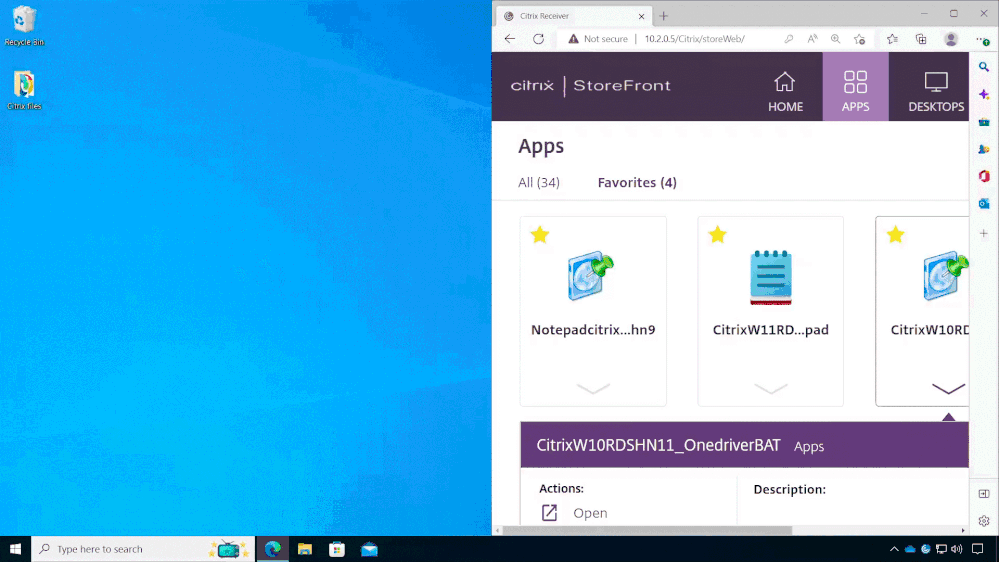Select the APPS tab
The width and height of the screenshot is (999, 562).
click(x=856, y=87)
